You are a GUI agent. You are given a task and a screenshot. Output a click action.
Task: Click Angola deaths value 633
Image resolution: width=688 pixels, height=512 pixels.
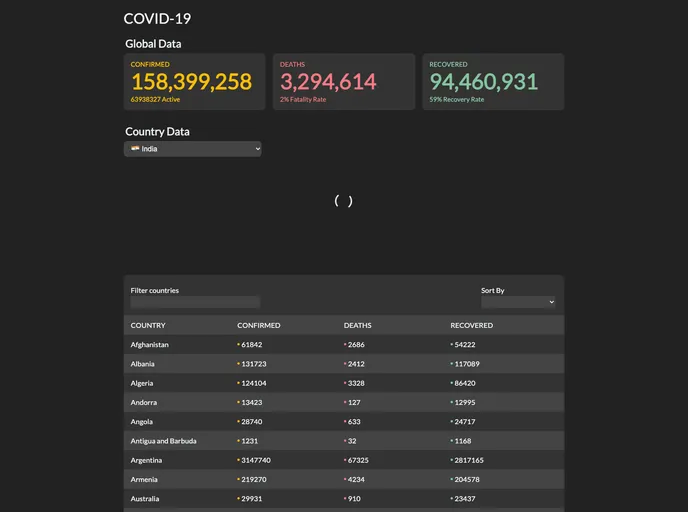pos(354,422)
